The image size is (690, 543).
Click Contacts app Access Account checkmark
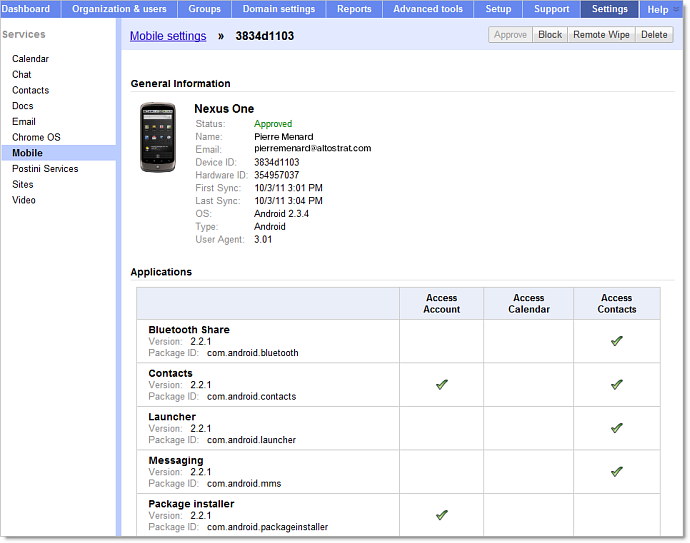click(441, 384)
